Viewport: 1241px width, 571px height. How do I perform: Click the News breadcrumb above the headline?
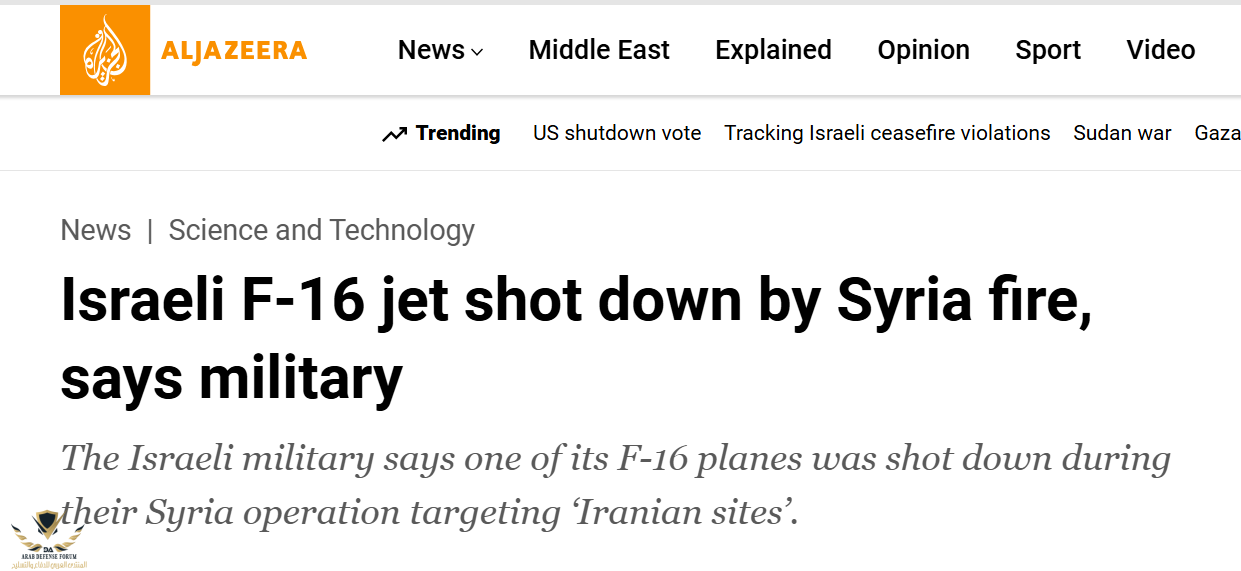tap(96, 230)
